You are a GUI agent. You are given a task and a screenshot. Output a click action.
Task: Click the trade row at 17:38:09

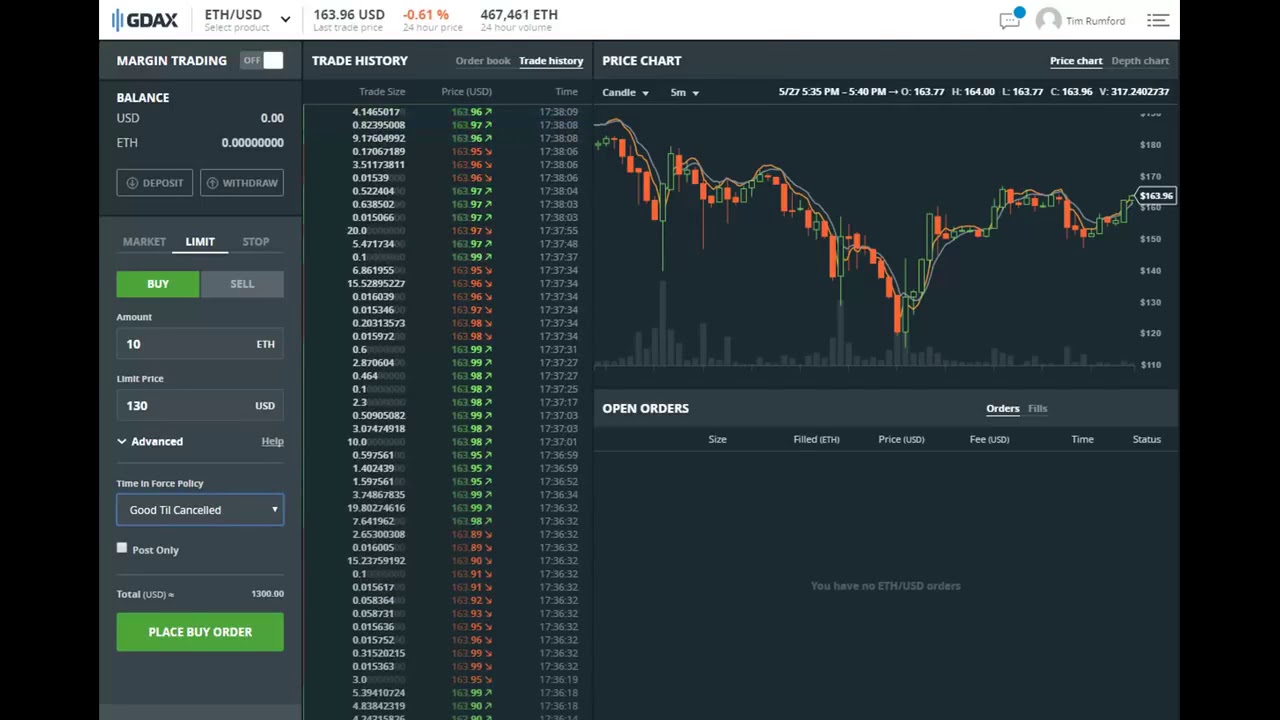click(446, 112)
